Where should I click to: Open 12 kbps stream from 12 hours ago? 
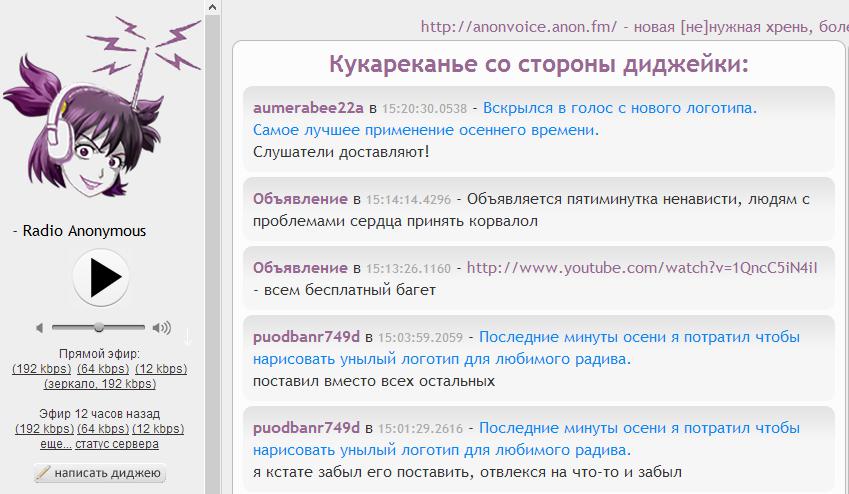(158, 429)
